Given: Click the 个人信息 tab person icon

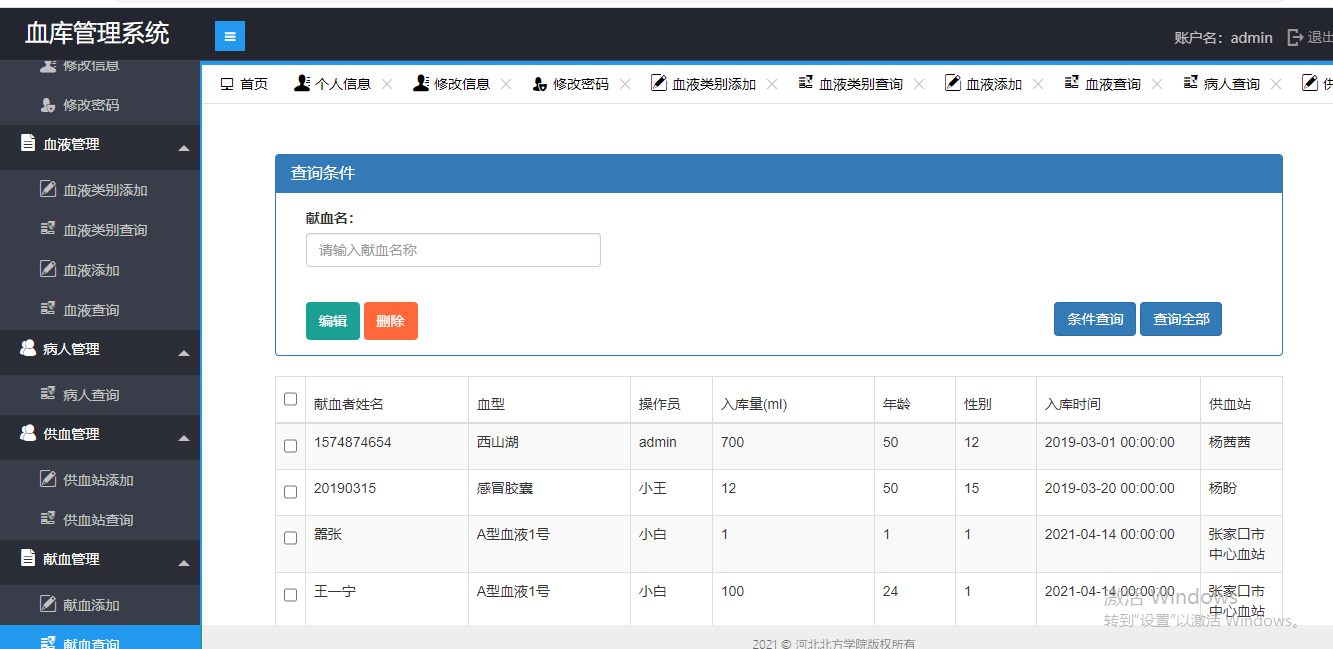Looking at the screenshot, I should 302,83.
